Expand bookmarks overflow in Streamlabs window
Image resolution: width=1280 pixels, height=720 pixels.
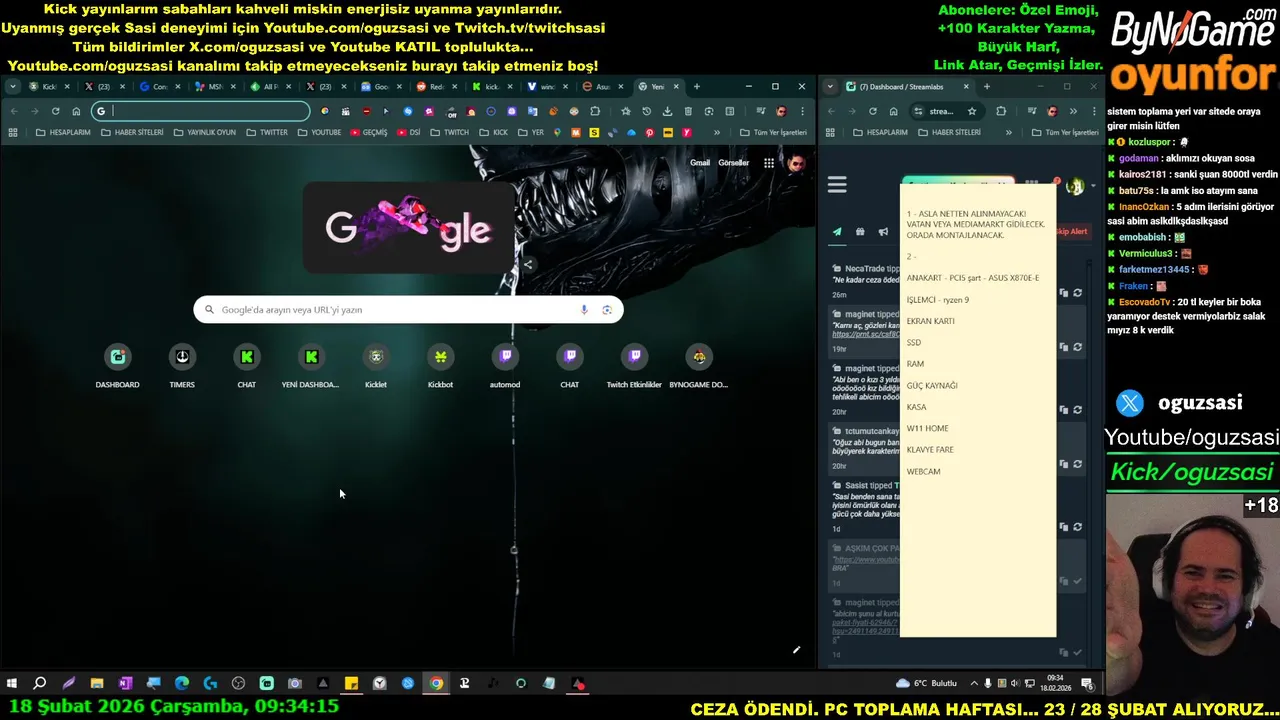pos(1008,132)
